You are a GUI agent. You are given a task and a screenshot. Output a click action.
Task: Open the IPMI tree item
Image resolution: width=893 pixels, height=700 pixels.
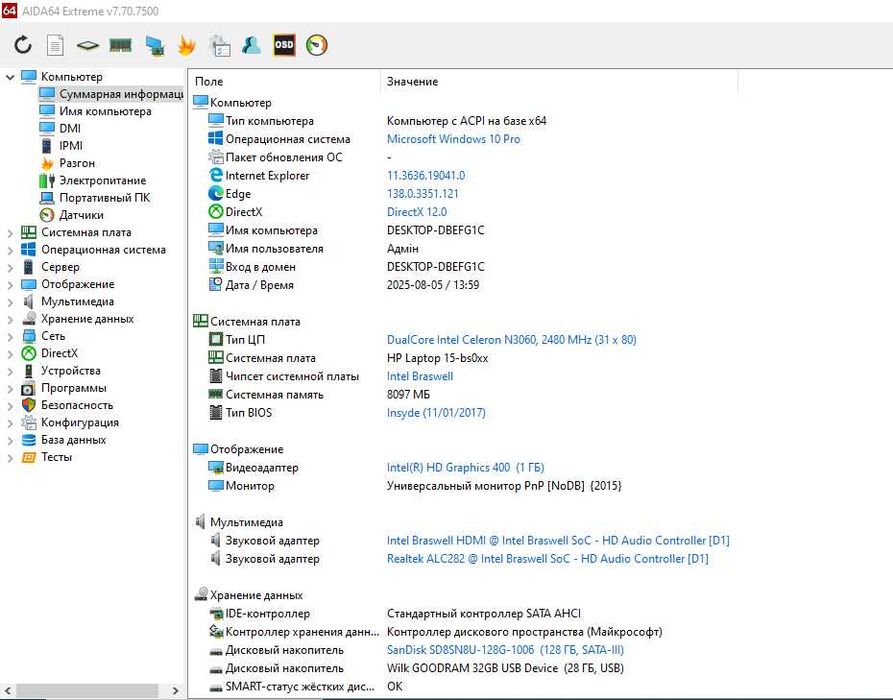(x=62, y=146)
